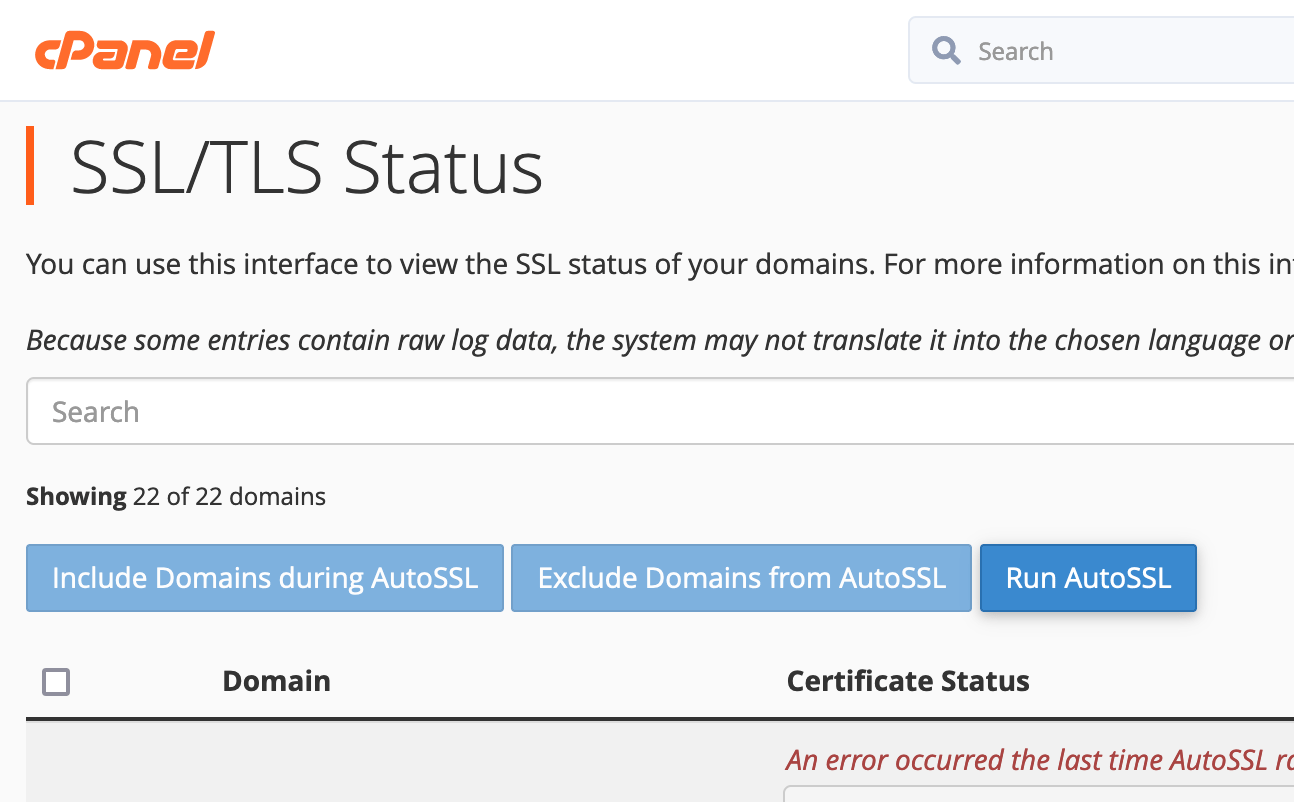Screen dimensions: 1294x802
Task: Tick the select-all domains checkbox
Action: [x=56, y=682]
